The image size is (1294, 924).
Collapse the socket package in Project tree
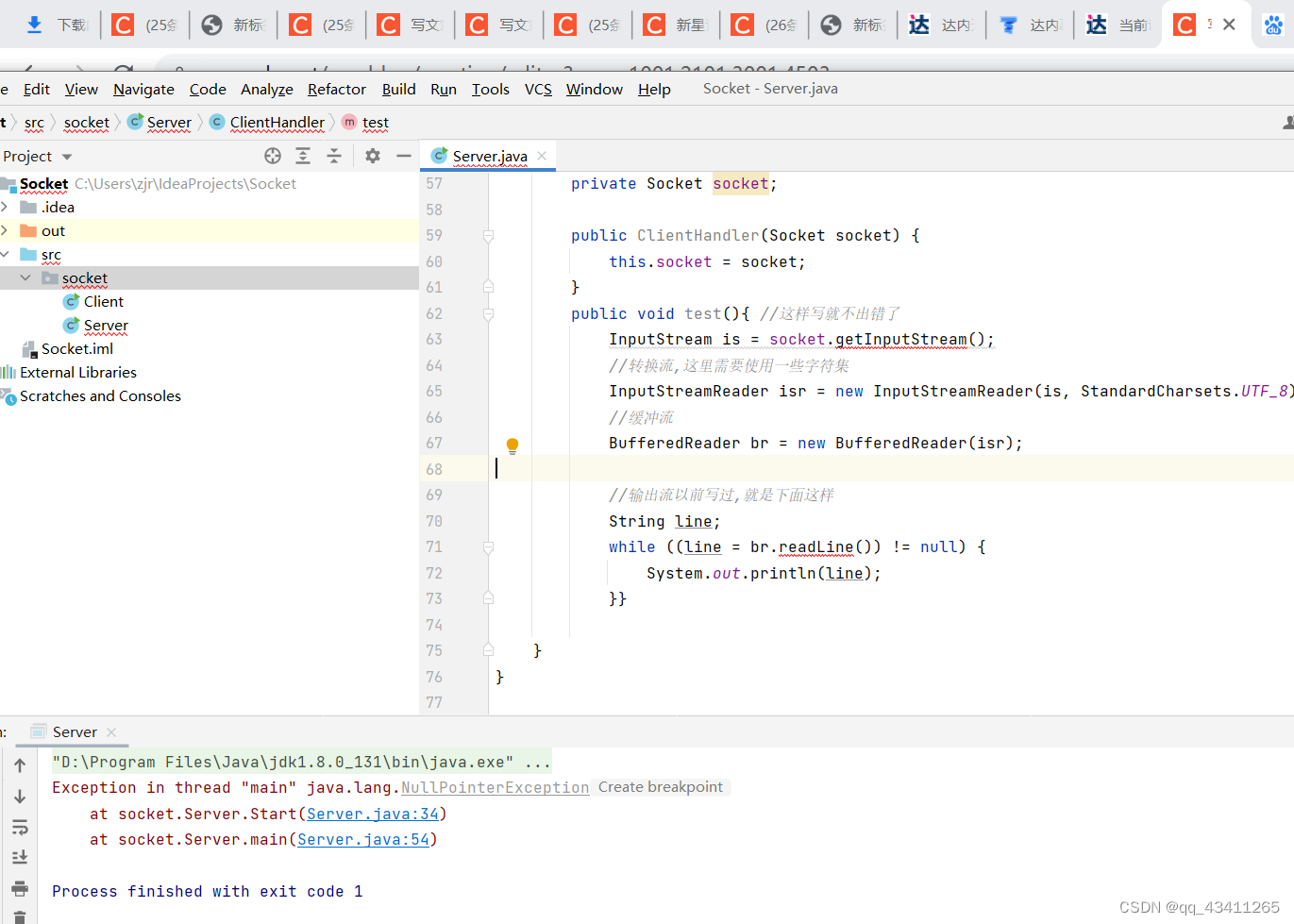25,277
